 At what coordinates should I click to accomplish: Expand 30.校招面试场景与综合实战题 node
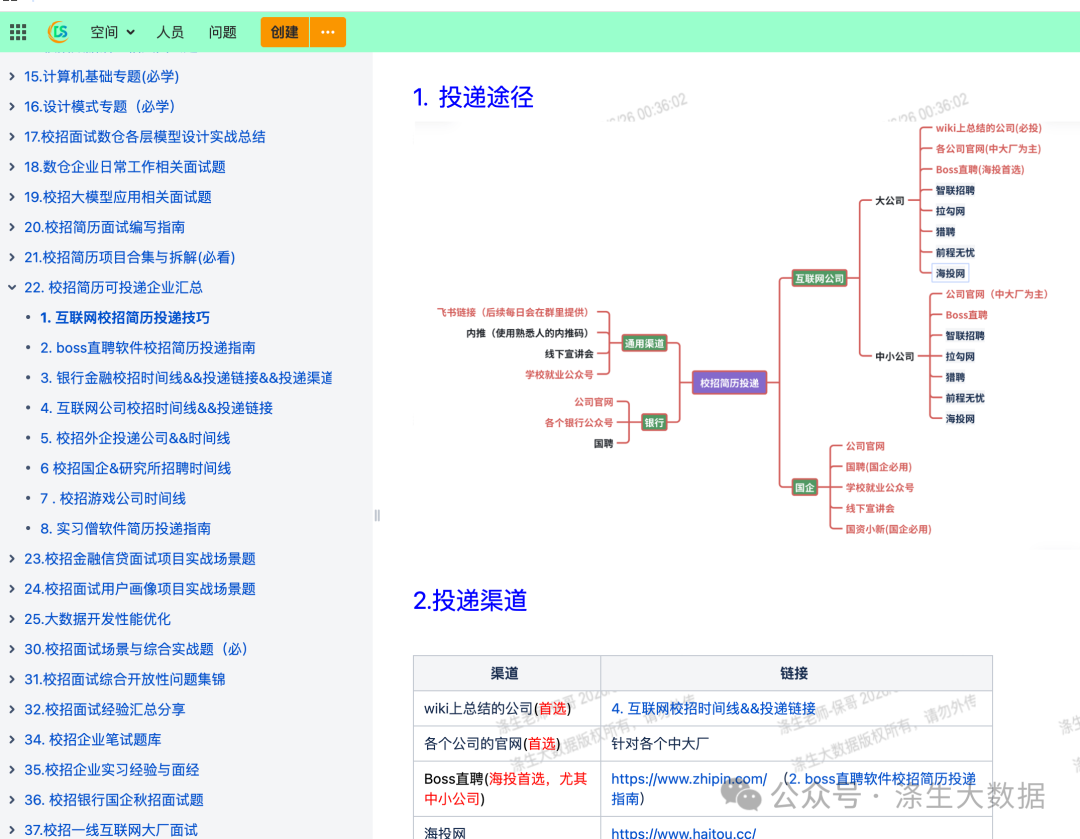12,649
